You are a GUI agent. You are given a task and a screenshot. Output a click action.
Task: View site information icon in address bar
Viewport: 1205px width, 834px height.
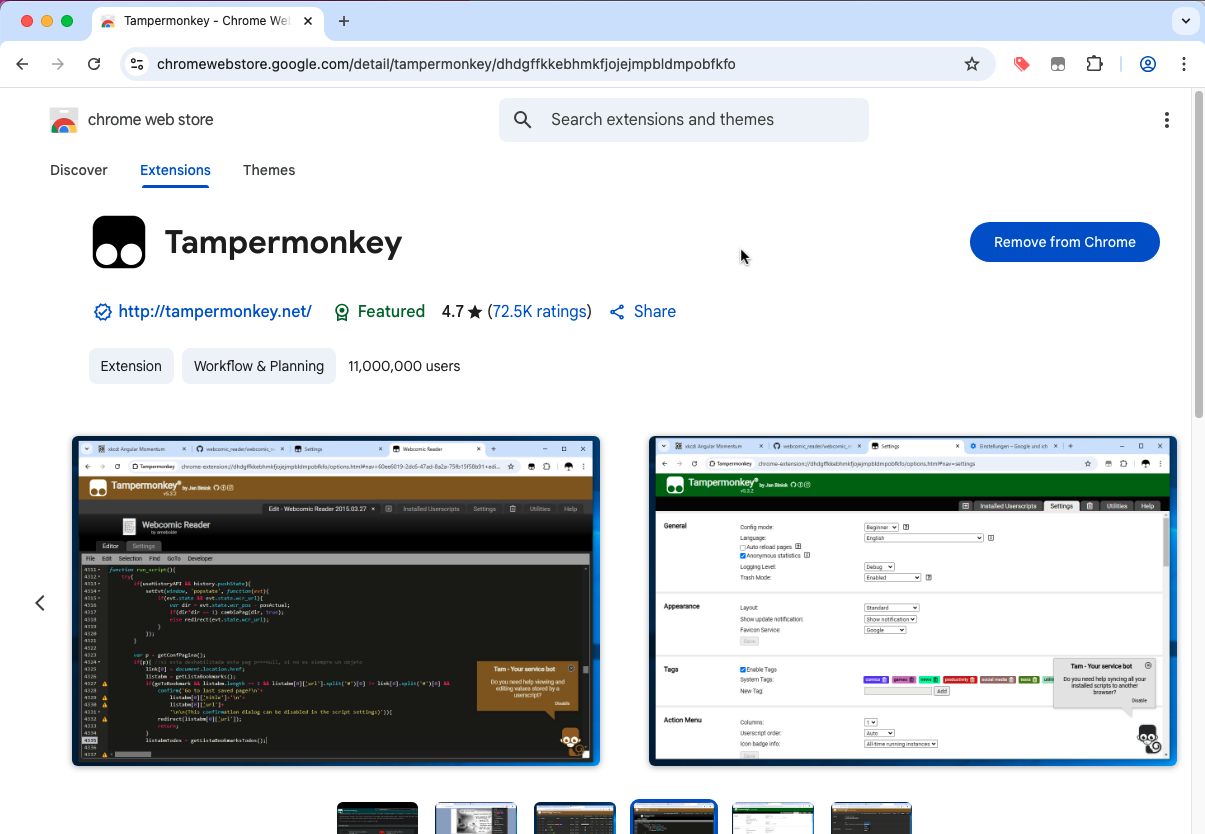tap(138, 64)
